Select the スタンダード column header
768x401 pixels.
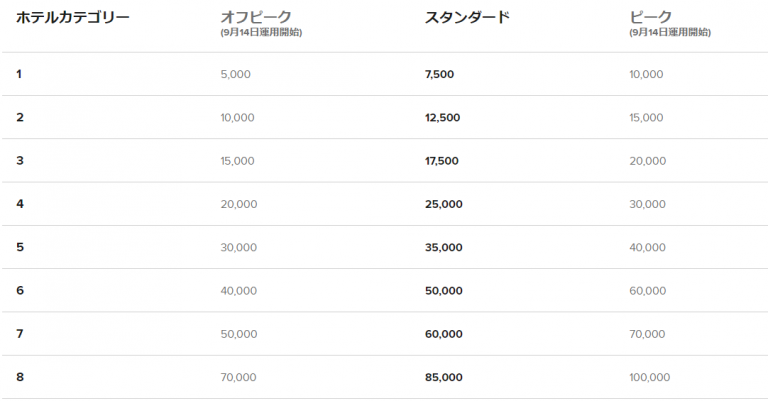click(x=467, y=16)
